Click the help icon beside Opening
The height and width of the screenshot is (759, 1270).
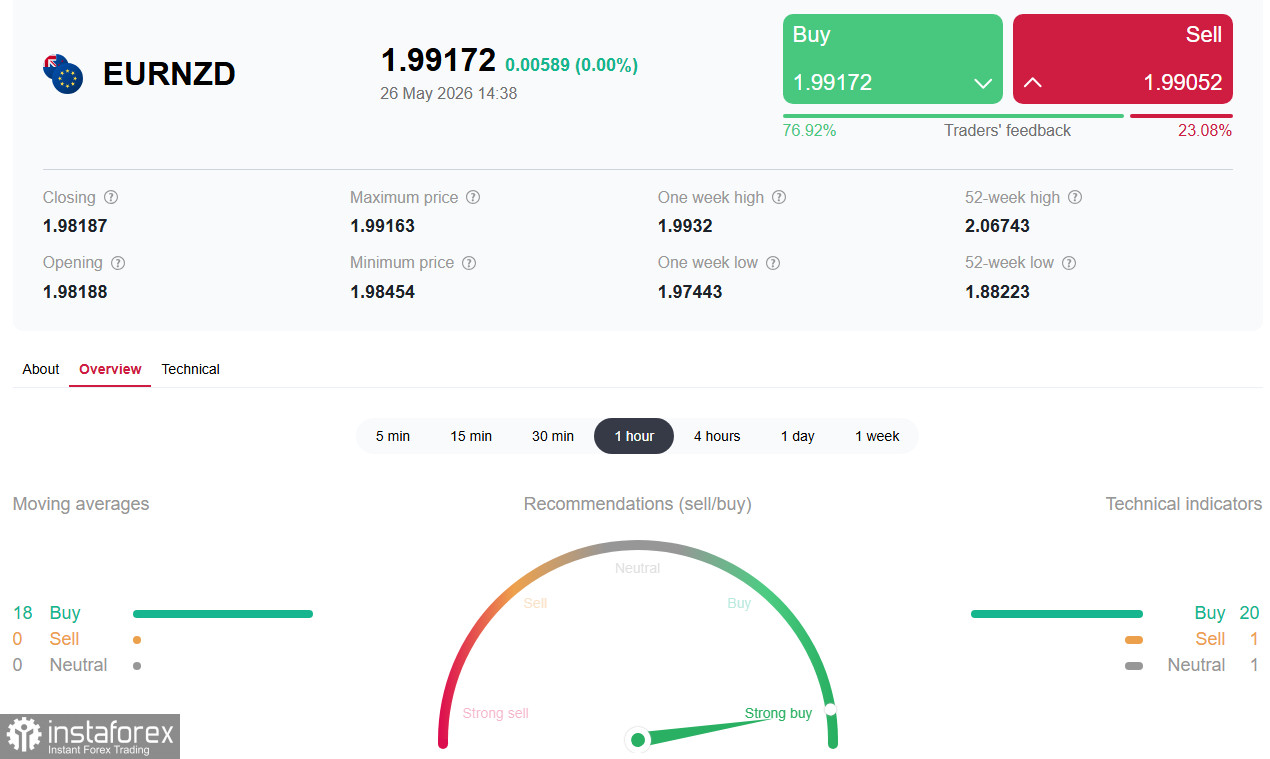118,263
